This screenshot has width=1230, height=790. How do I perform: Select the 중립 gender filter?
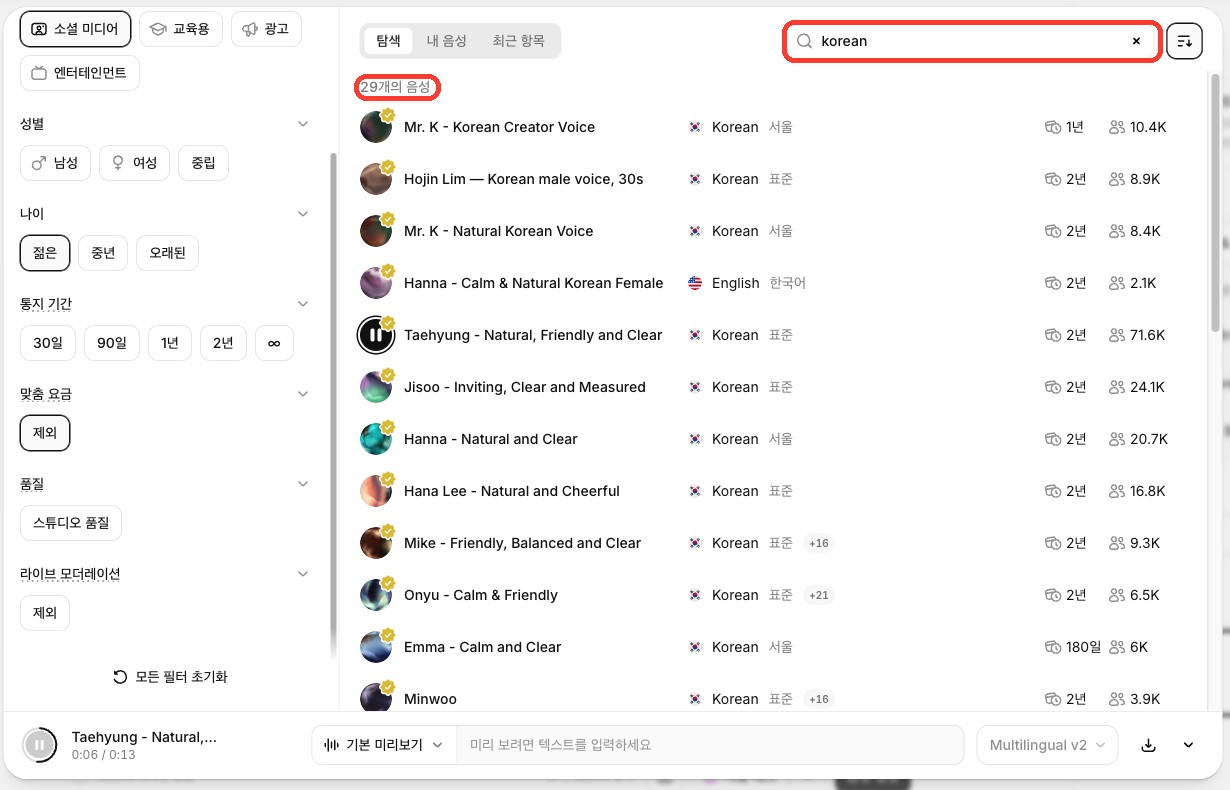pos(203,163)
